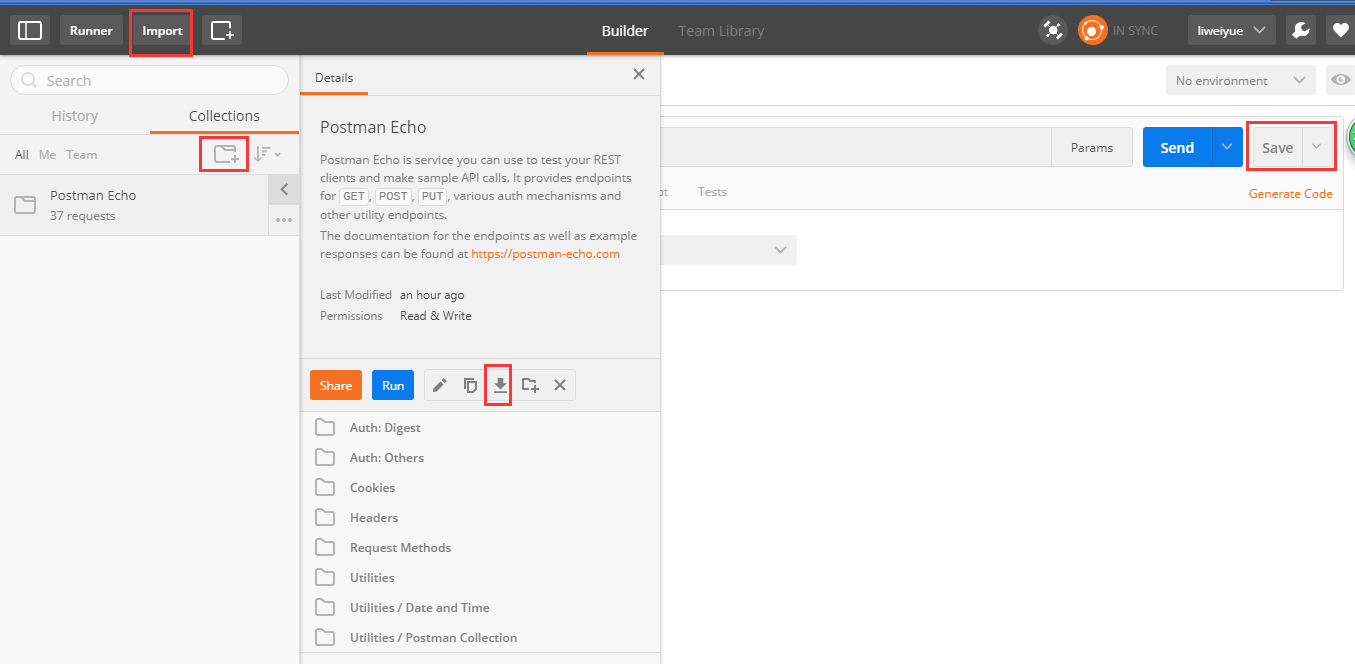The image size is (1355, 664).
Task: Add a folder to the collection icon
Action: (530, 385)
